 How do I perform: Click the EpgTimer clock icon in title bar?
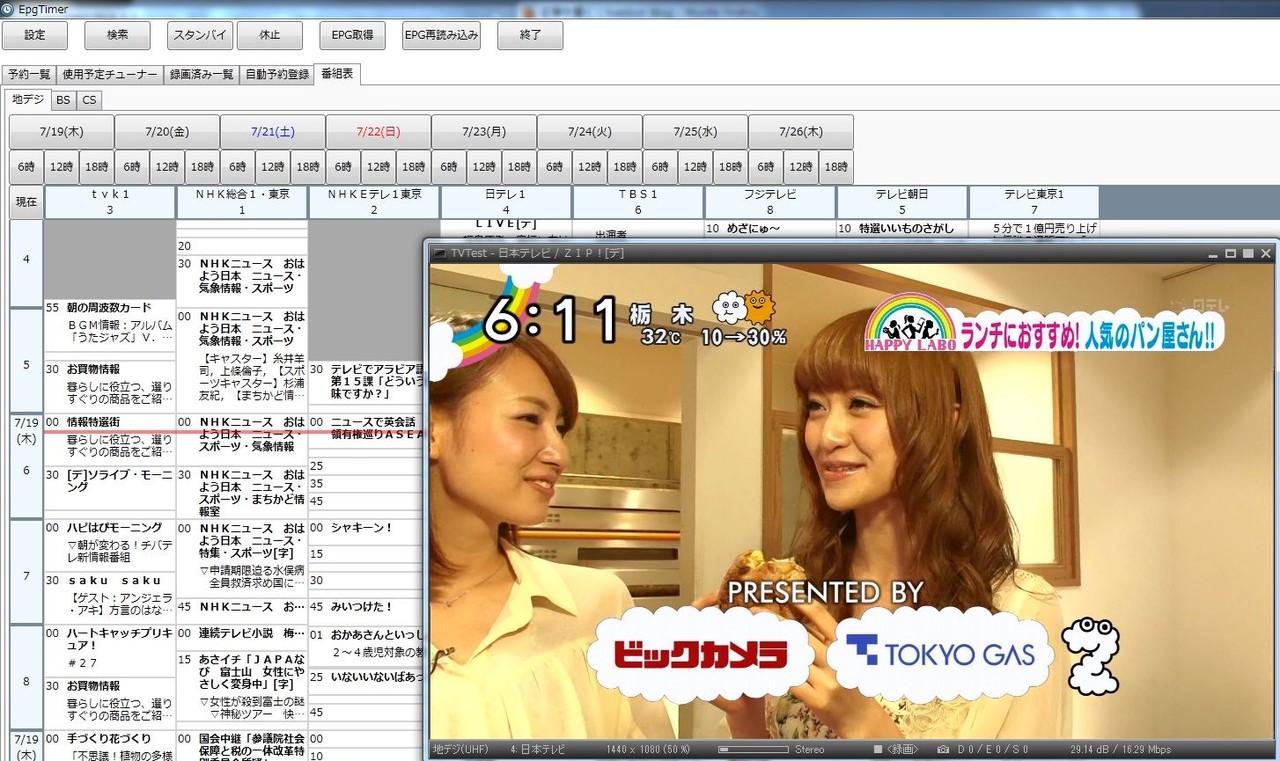pos(9,8)
